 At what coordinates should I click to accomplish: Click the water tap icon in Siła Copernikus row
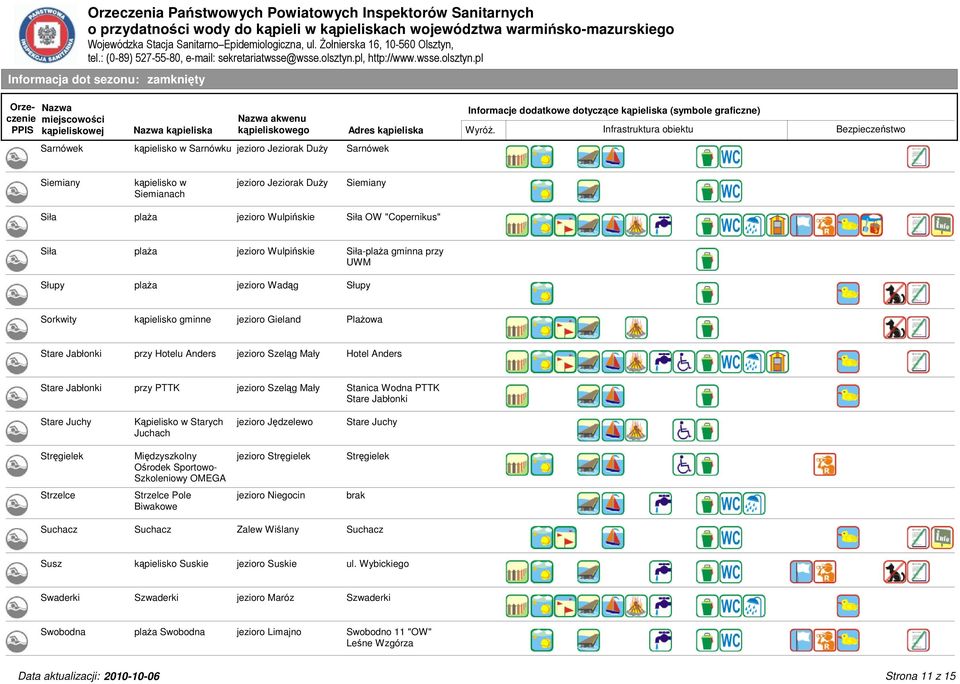[661, 225]
